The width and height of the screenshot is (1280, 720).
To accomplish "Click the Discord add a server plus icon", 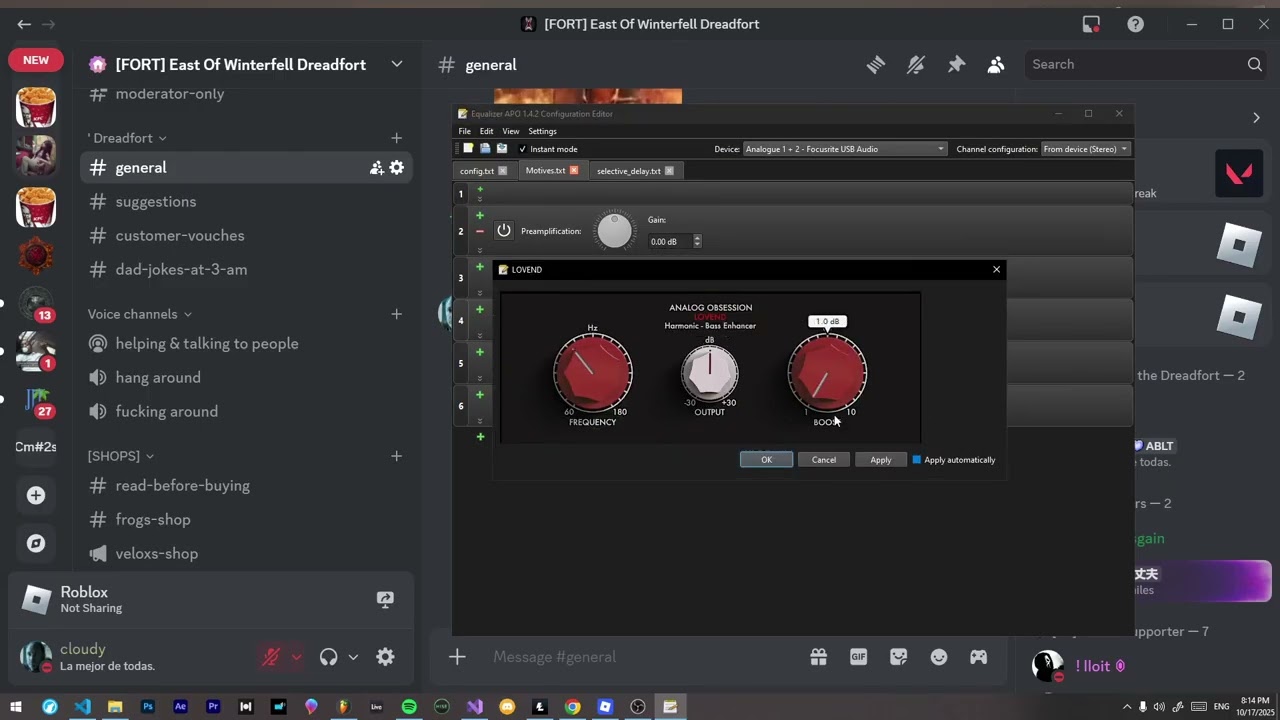I will coord(36,495).
